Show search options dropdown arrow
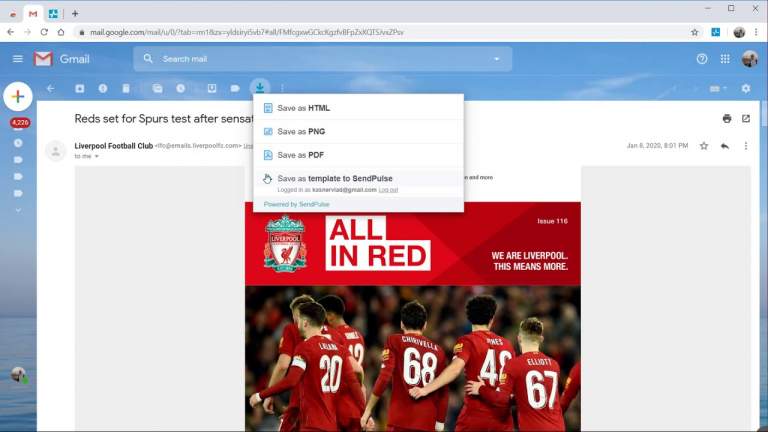The image size is (768, 432). click(x=497, y=59)
